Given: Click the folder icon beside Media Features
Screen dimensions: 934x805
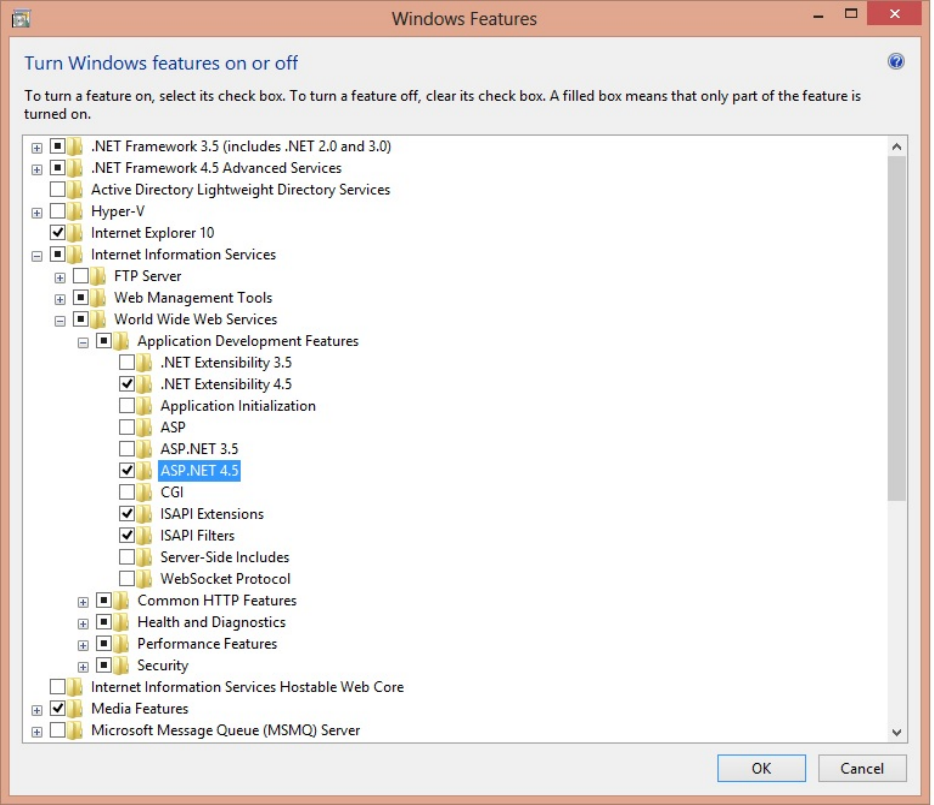Looking at the screenshot, I should 75,708.
